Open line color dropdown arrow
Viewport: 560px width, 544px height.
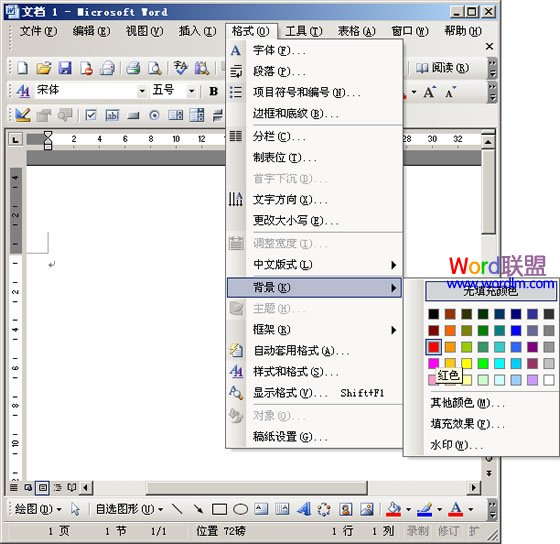pos(439,509)
